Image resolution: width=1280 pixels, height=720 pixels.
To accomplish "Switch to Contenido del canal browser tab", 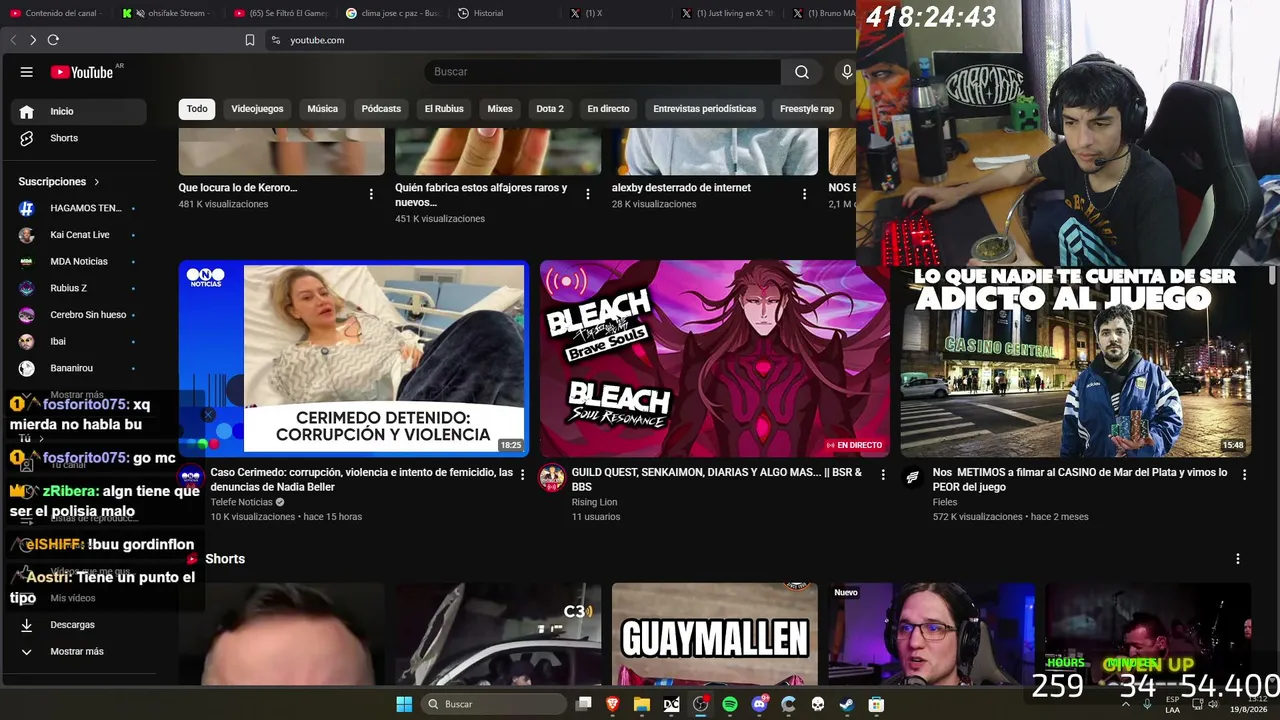I will [x=56, y=13].
